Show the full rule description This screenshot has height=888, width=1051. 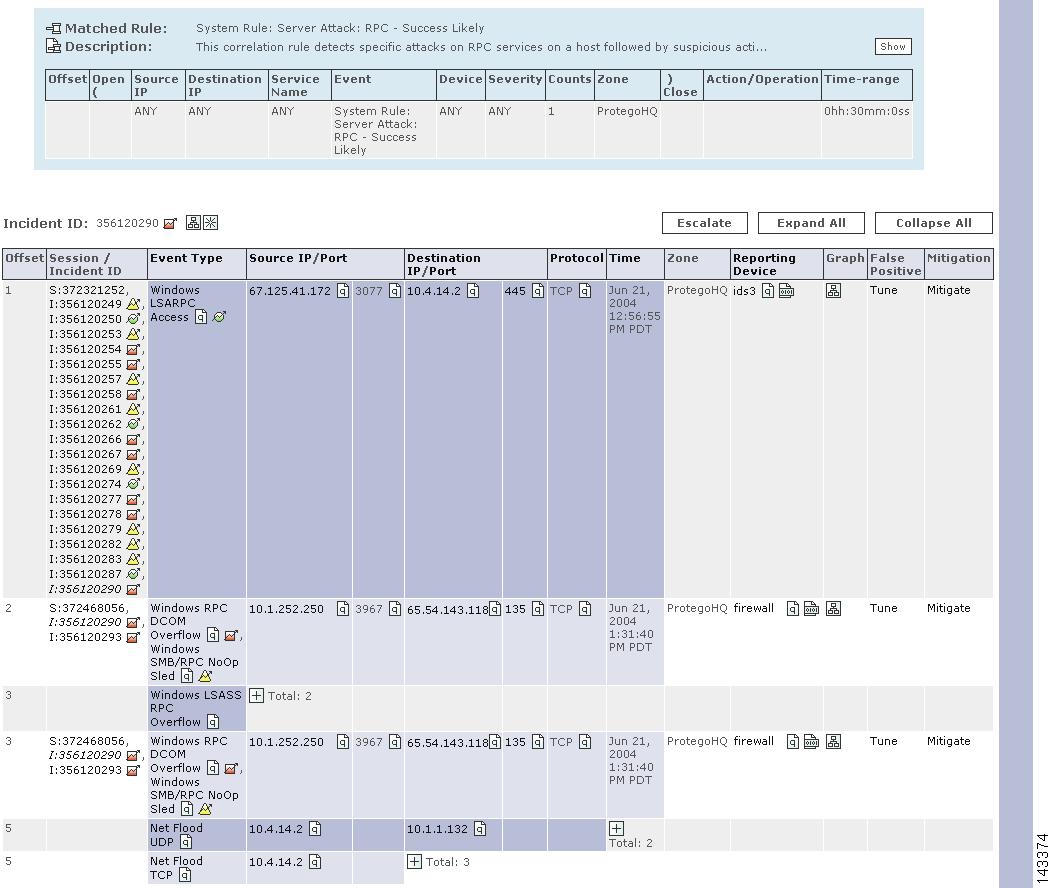click(x=892, y=46)
